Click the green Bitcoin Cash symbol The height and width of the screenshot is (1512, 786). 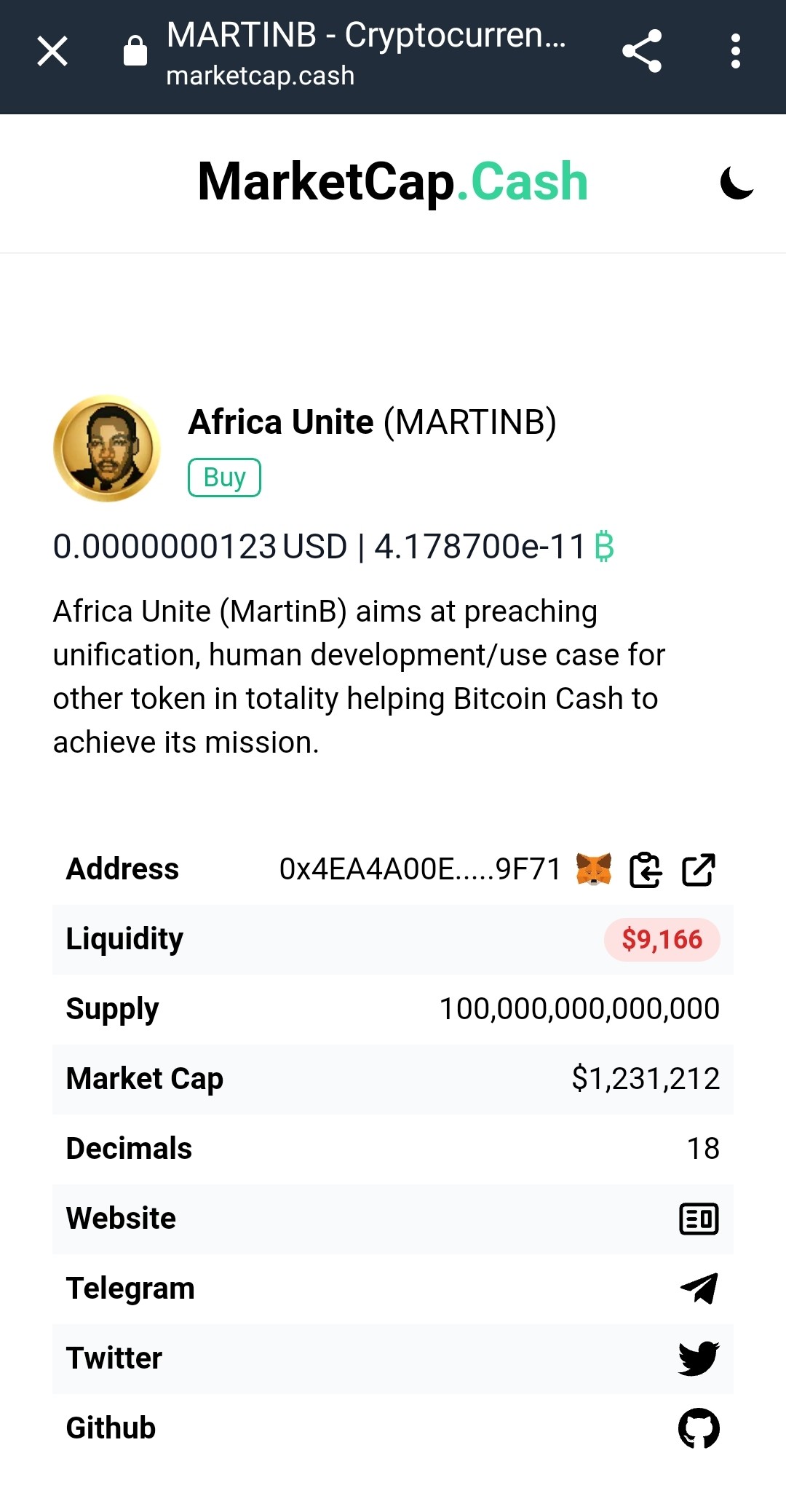tap(604, 547)
